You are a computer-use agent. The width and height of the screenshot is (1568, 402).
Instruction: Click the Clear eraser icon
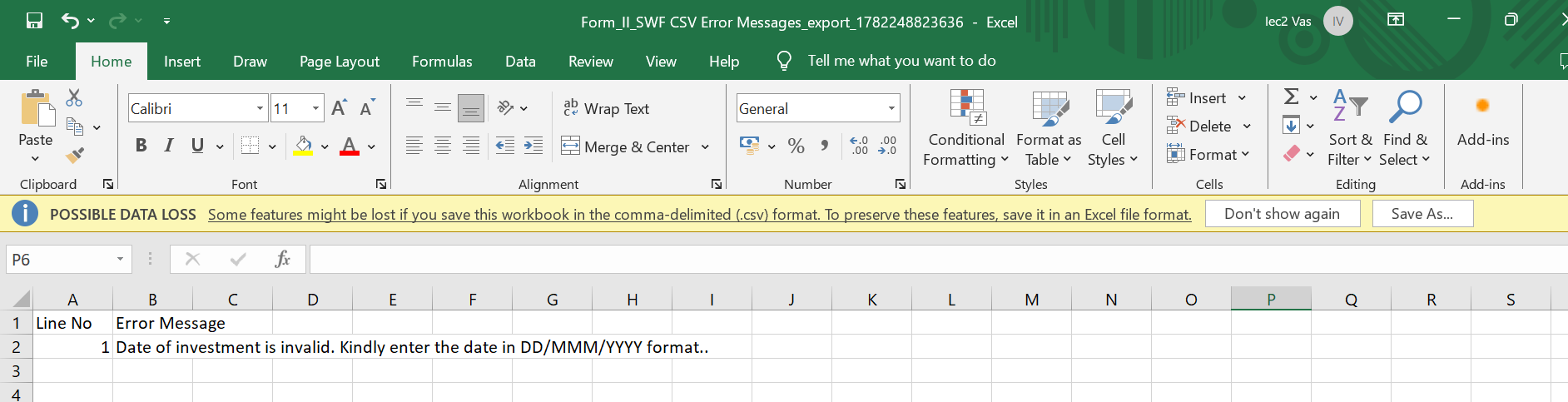coord(1291,153)
